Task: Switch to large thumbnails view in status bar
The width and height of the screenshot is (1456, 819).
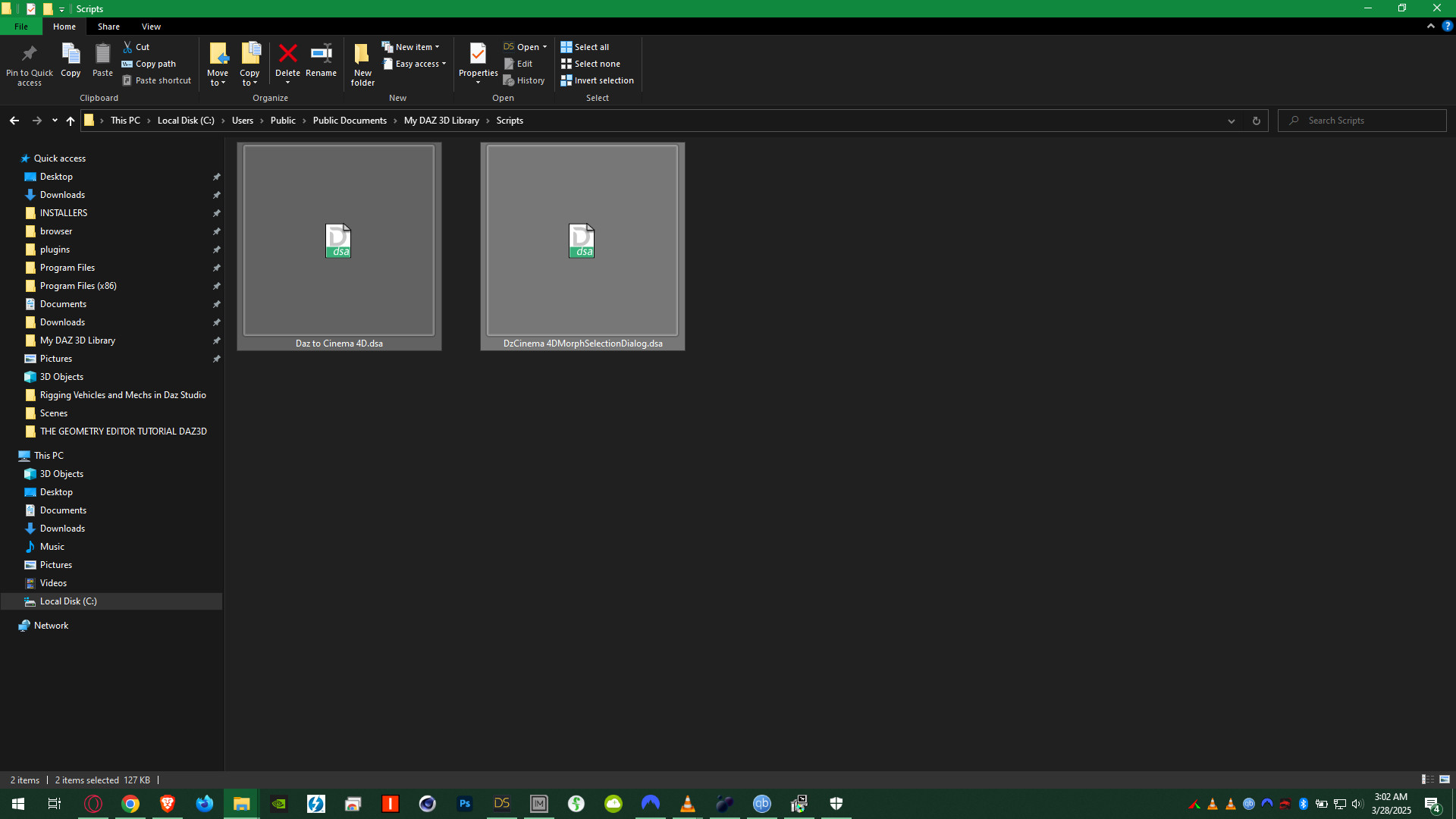Action: [x=1445, y=780]
